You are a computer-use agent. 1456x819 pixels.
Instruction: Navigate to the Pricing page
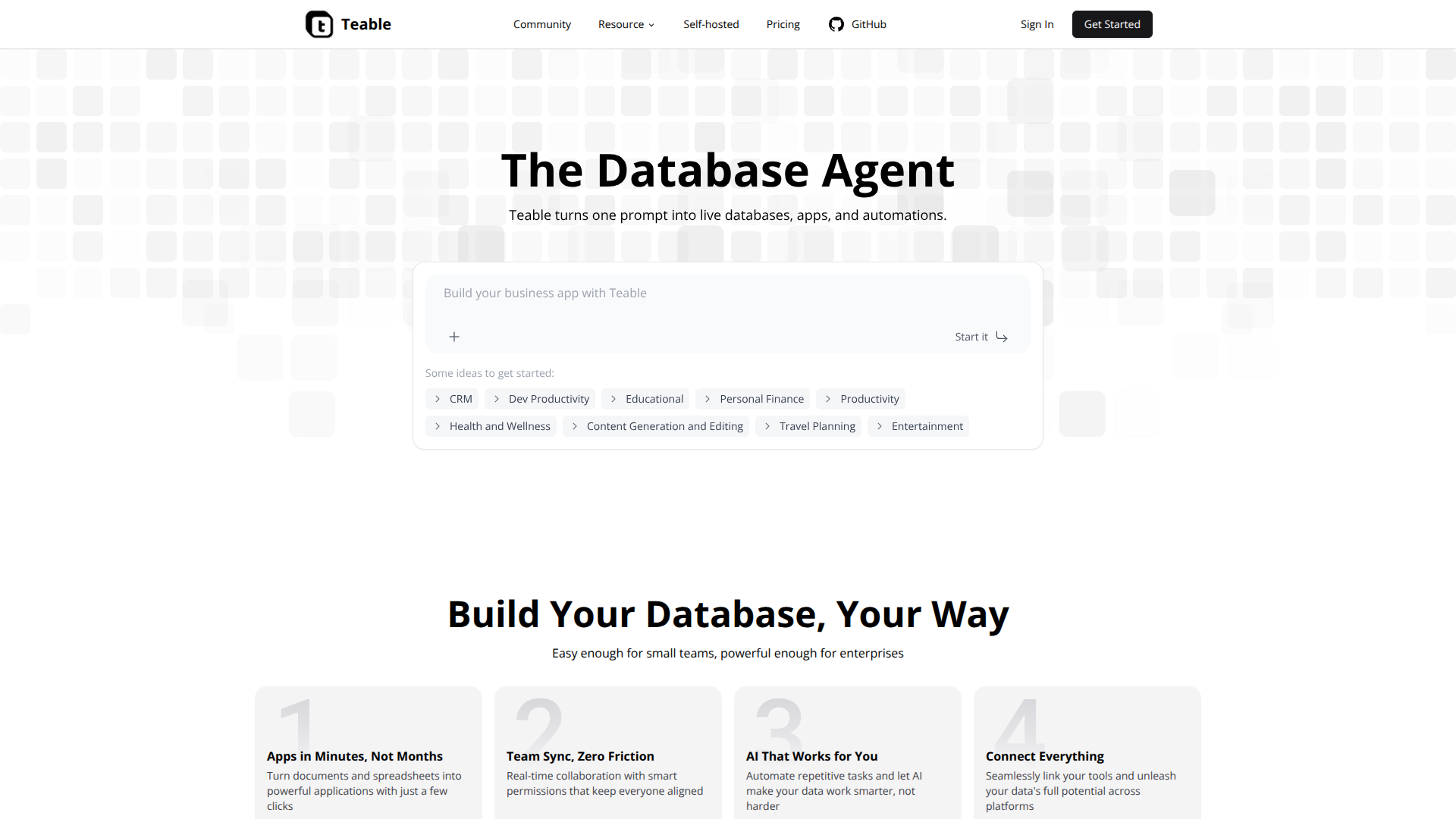783,24
